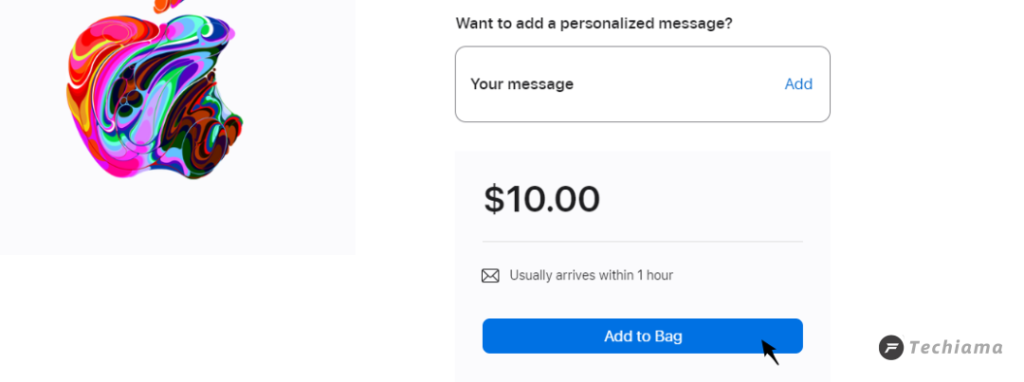Viewport: 1024px width, 382px height.
Task: Click the Your message label text
Action: tap(522, 84)
